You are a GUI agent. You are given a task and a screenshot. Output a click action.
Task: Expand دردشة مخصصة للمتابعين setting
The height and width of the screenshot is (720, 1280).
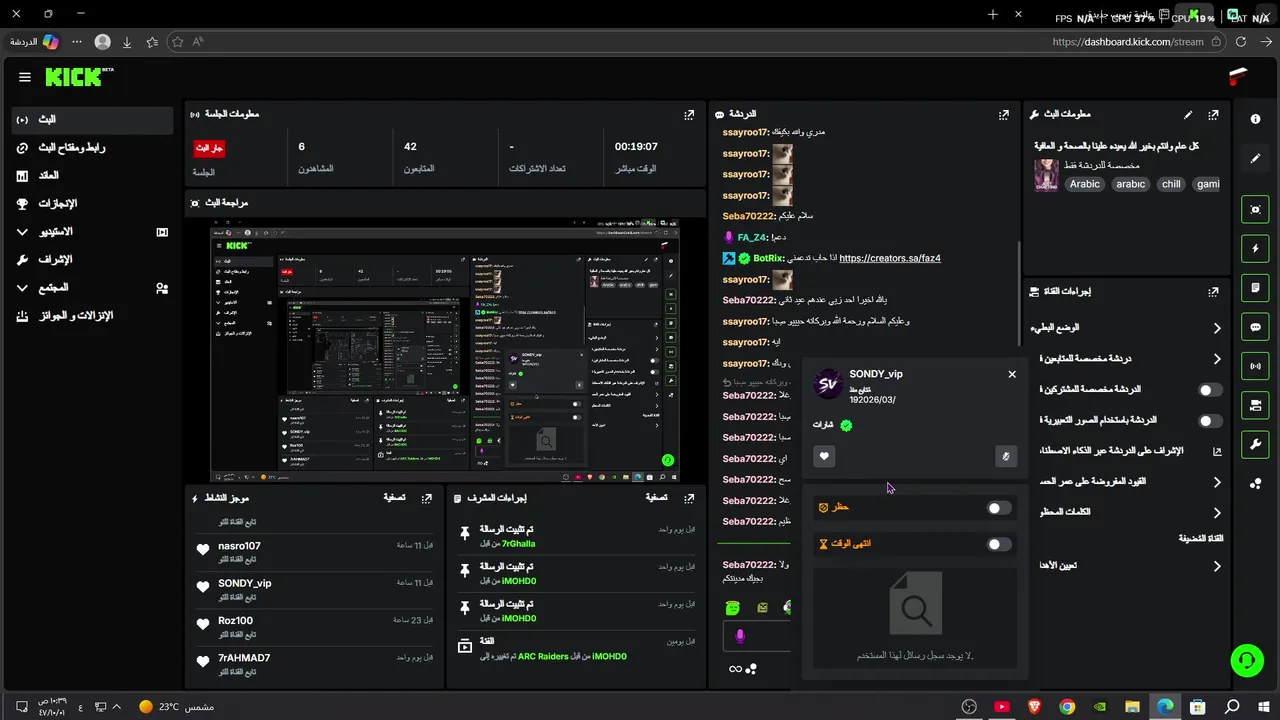click(1217, 359)
